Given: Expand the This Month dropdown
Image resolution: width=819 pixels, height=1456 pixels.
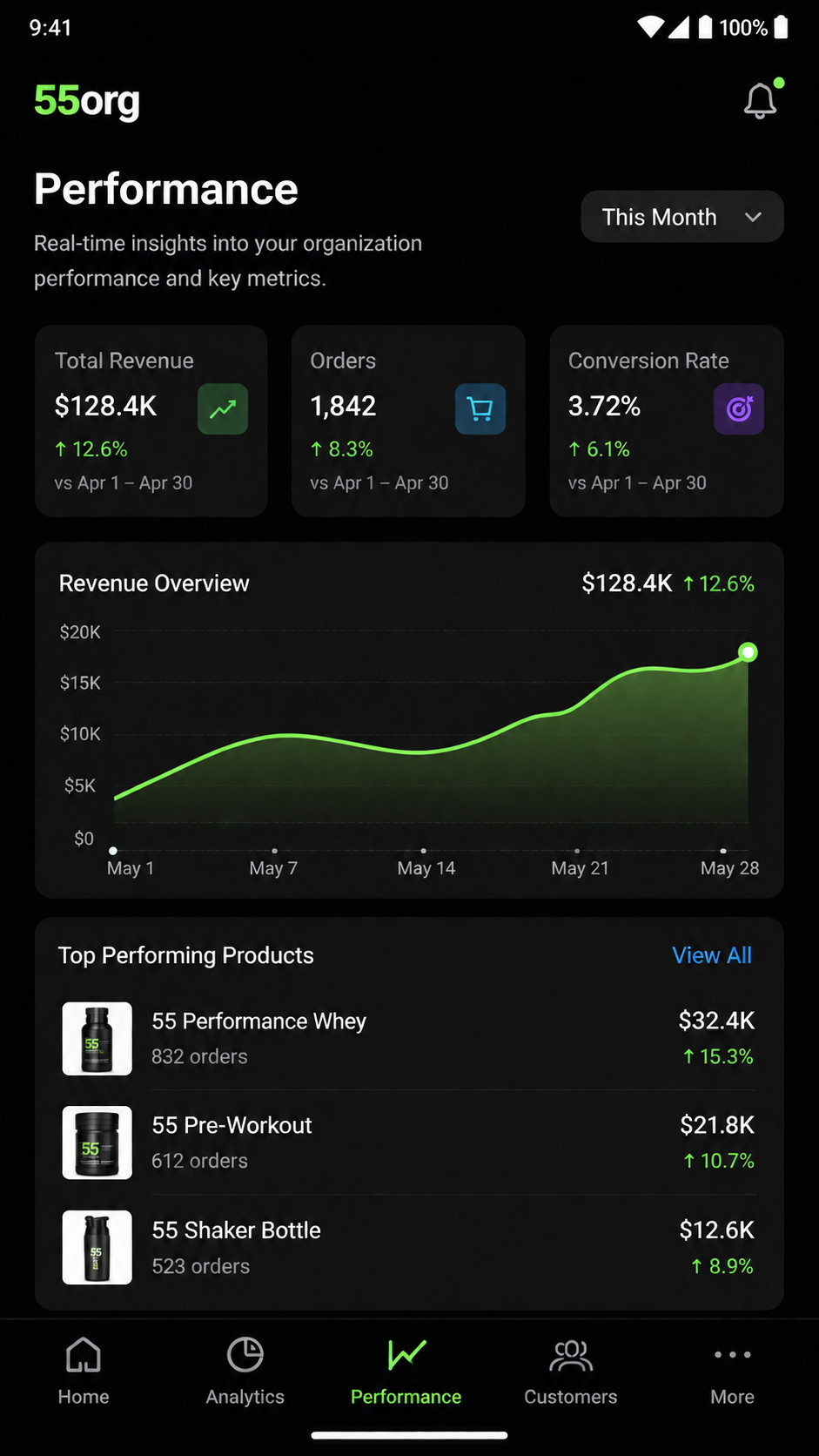Looking at the screenshot, I should (x=682, y=217).
